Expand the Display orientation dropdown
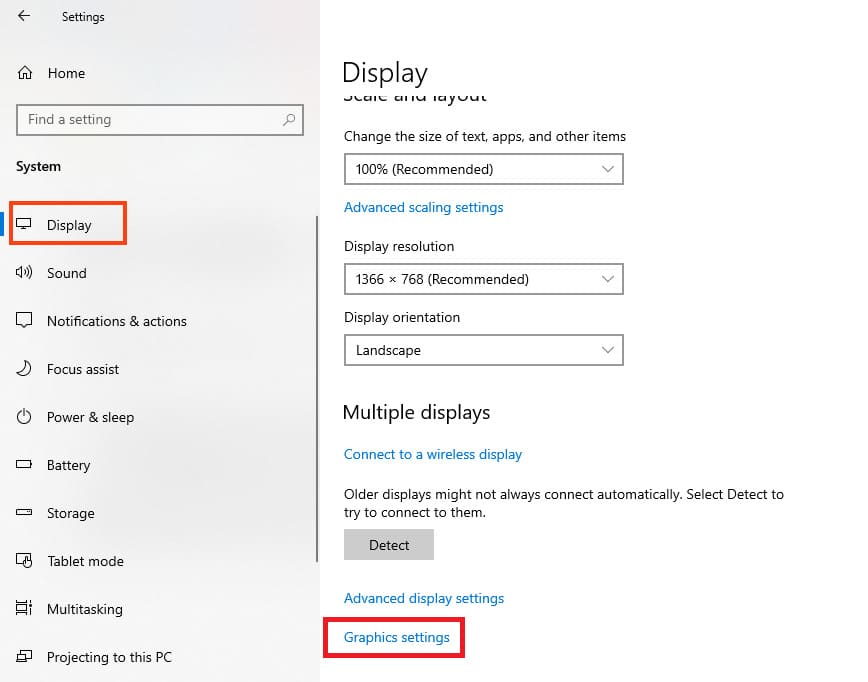Viewport: 868px width, 682px height. pos(483,350)
